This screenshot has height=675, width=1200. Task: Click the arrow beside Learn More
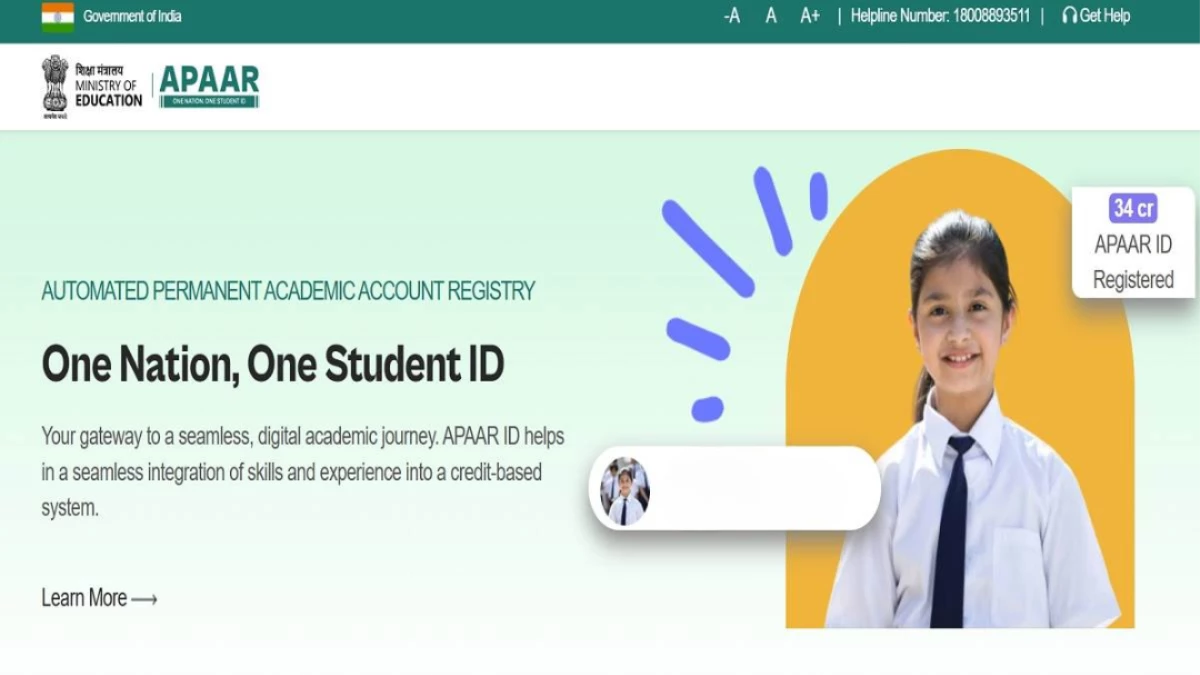pos(145,599)
